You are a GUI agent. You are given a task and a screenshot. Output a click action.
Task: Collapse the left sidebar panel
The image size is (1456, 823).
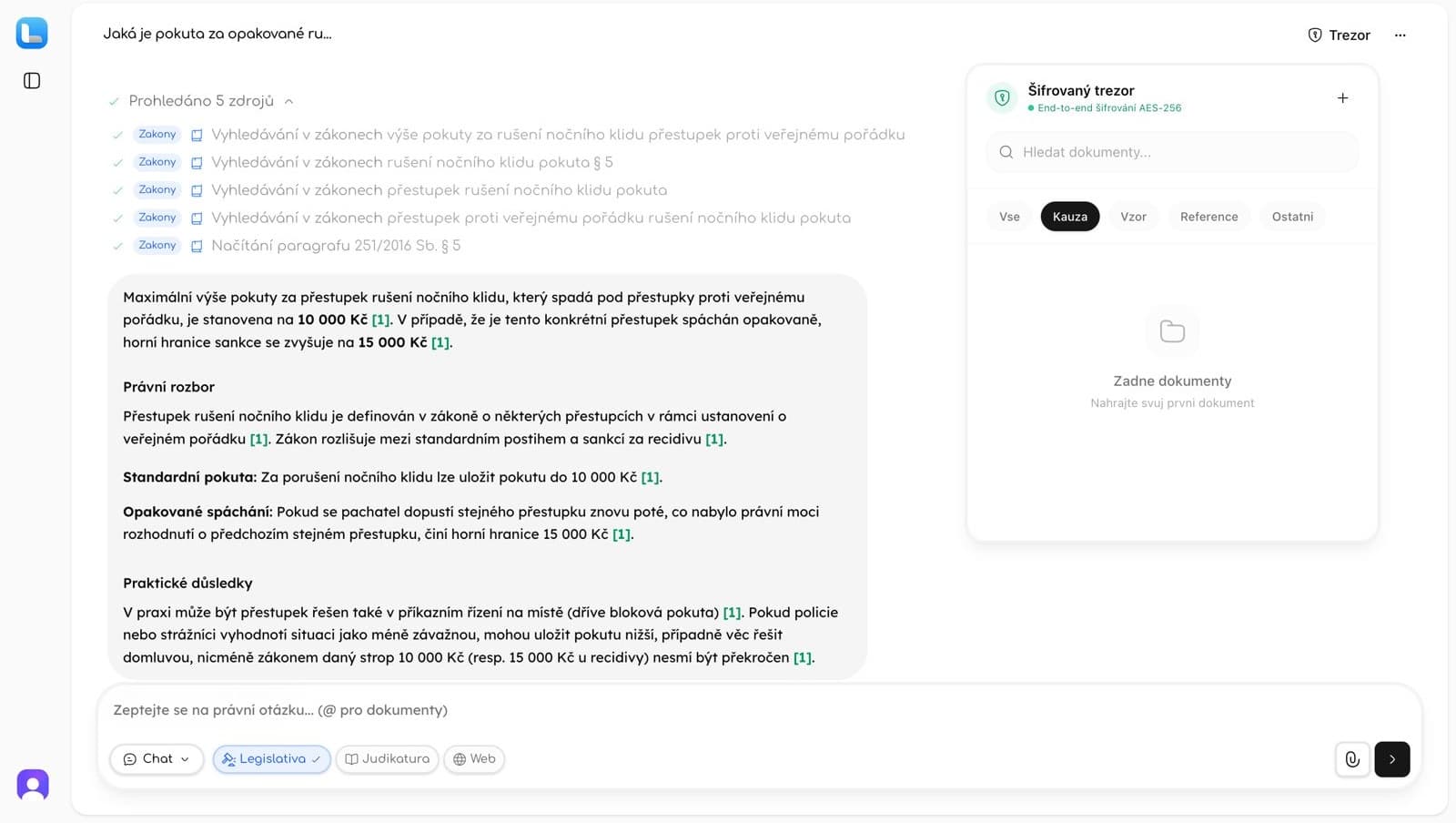pos(32,80)
